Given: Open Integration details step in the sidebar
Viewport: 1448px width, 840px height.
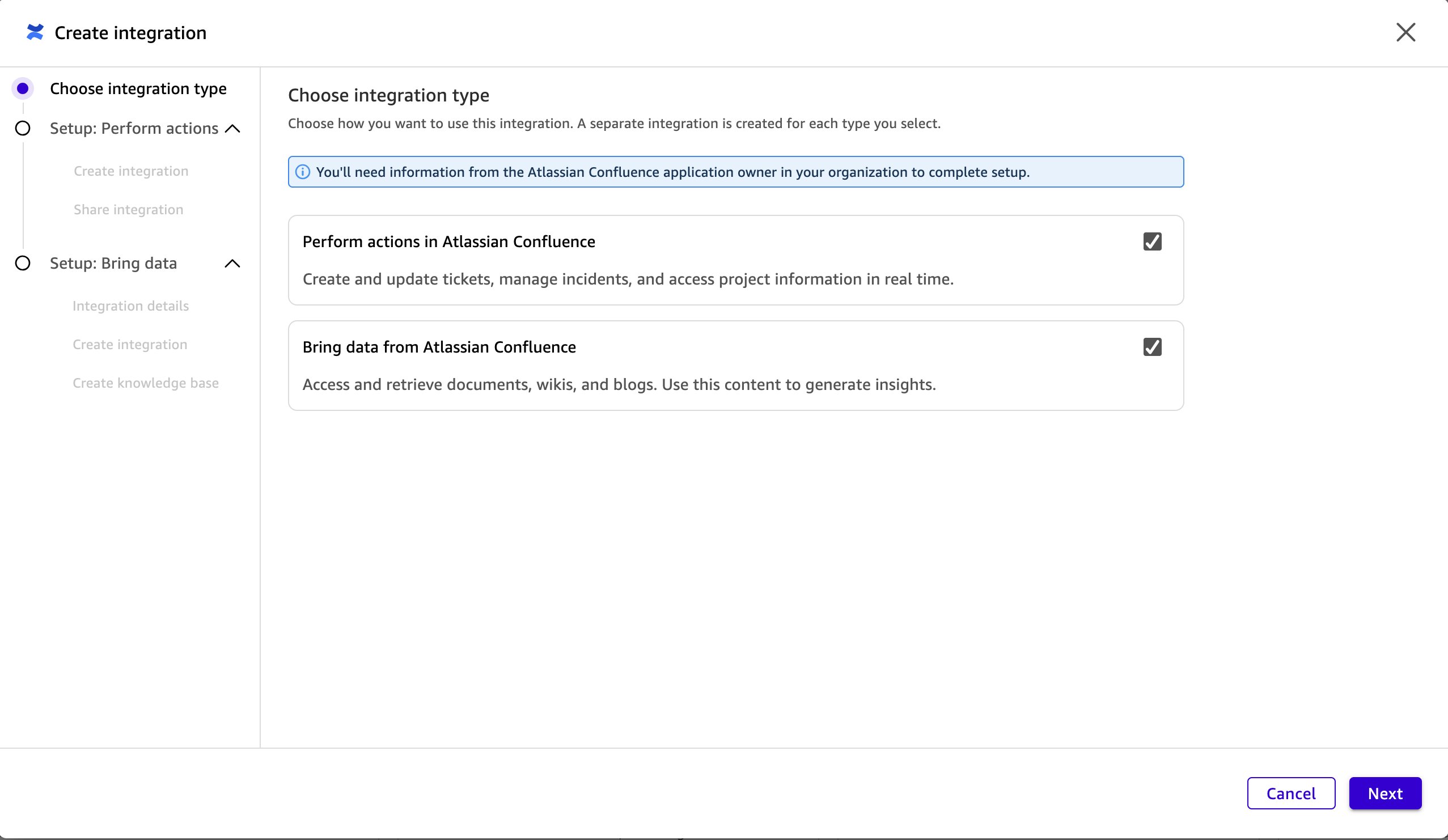Looking at the screenshot, I should pos(130,306).
